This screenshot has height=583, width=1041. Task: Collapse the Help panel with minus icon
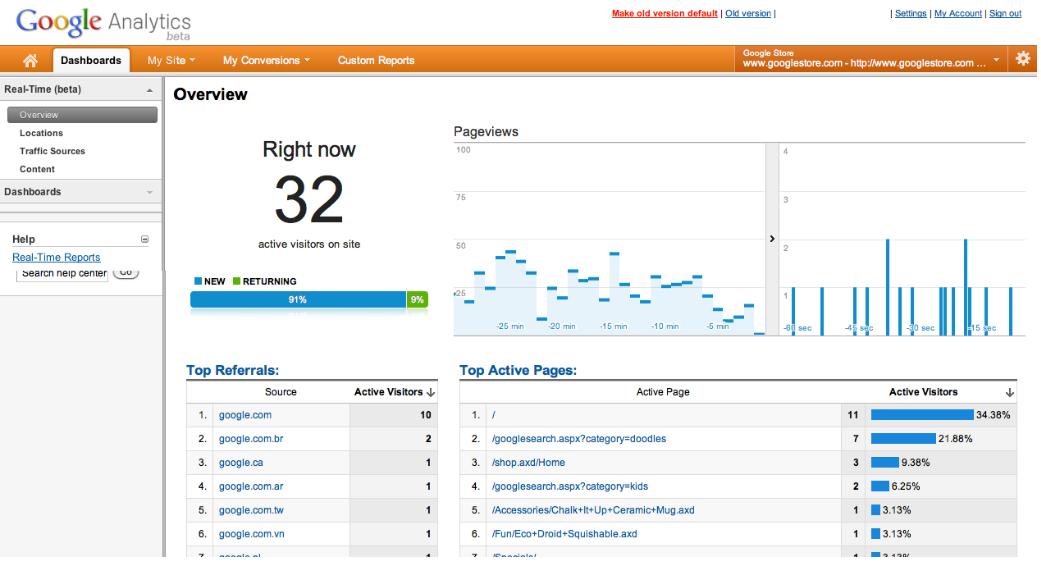point(145,240)
